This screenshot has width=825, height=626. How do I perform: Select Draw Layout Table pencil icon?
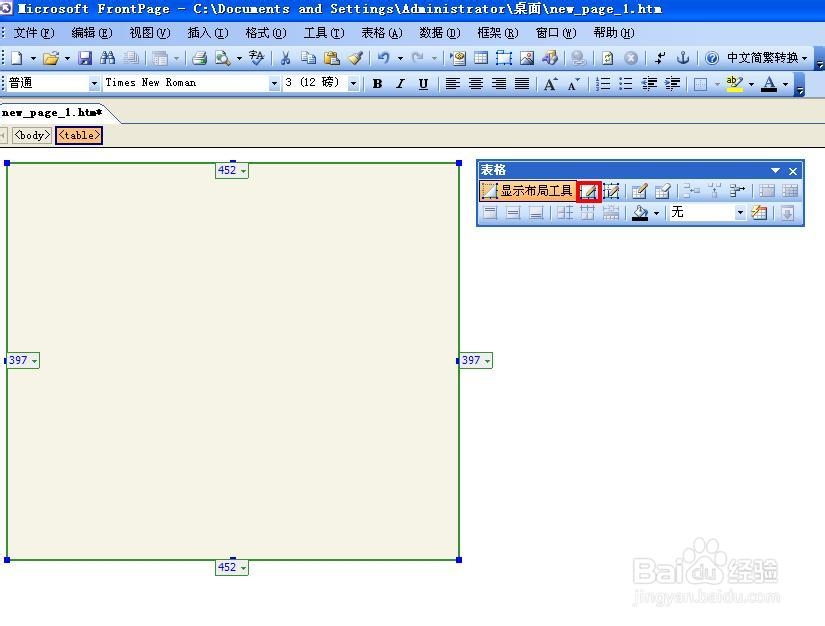(x=589, y=191)
